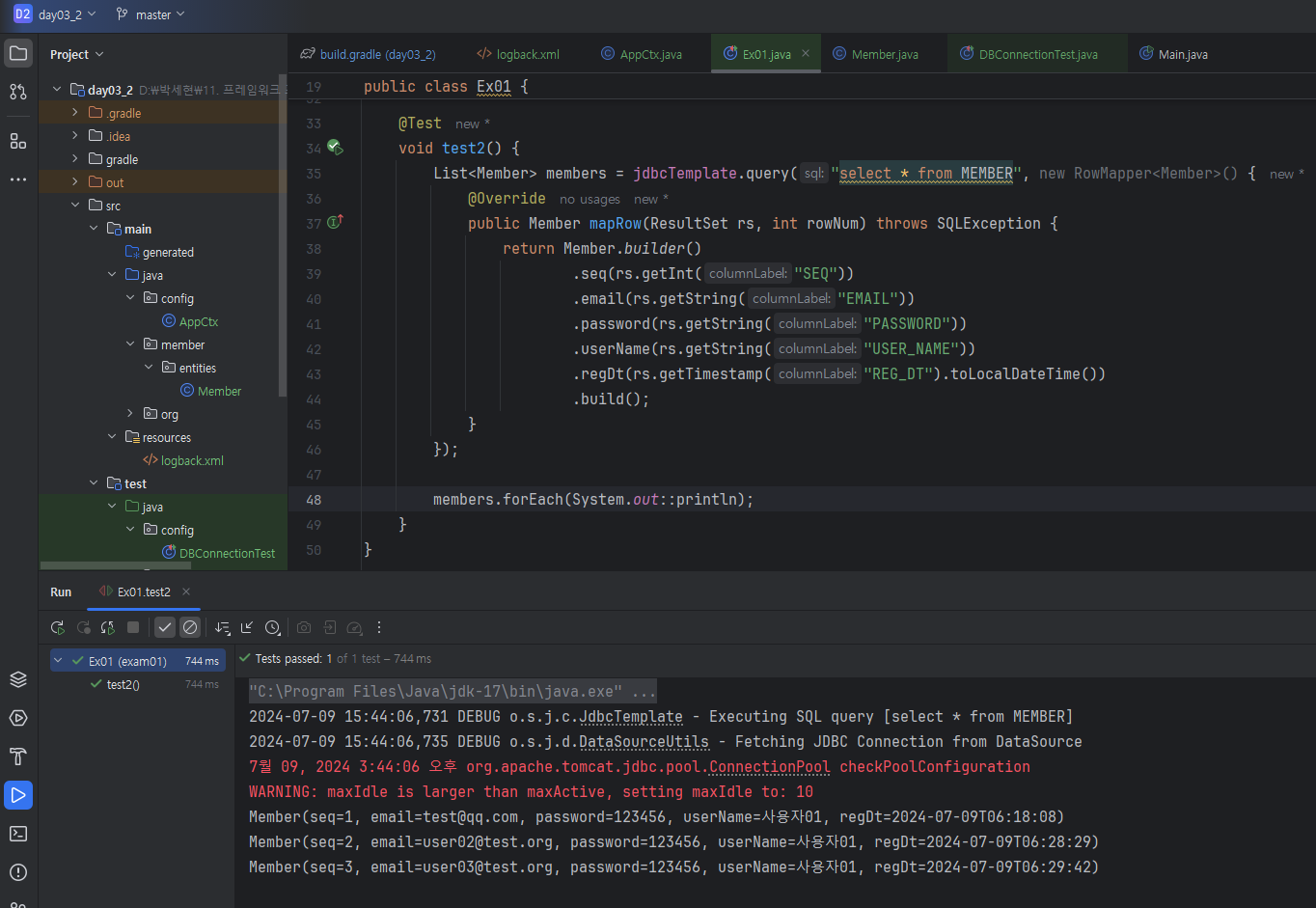Open the Terminal tool window icon

(x=18, y=834)
